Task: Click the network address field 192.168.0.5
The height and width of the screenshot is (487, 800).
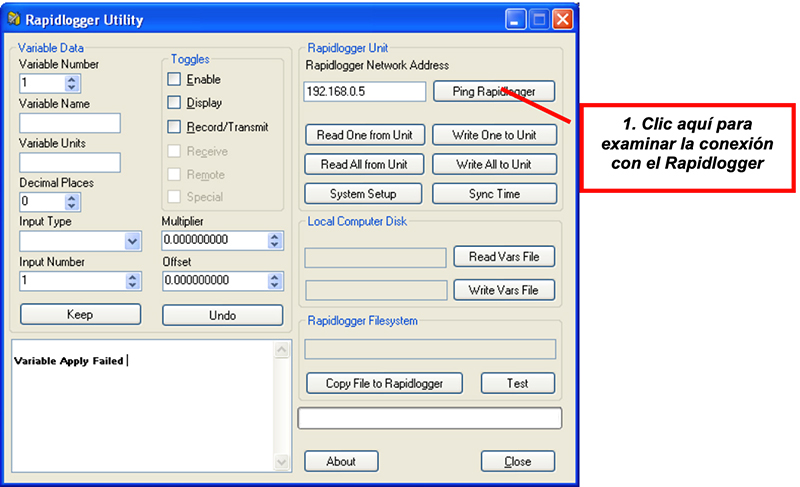Action: click(x=364, y=92)
